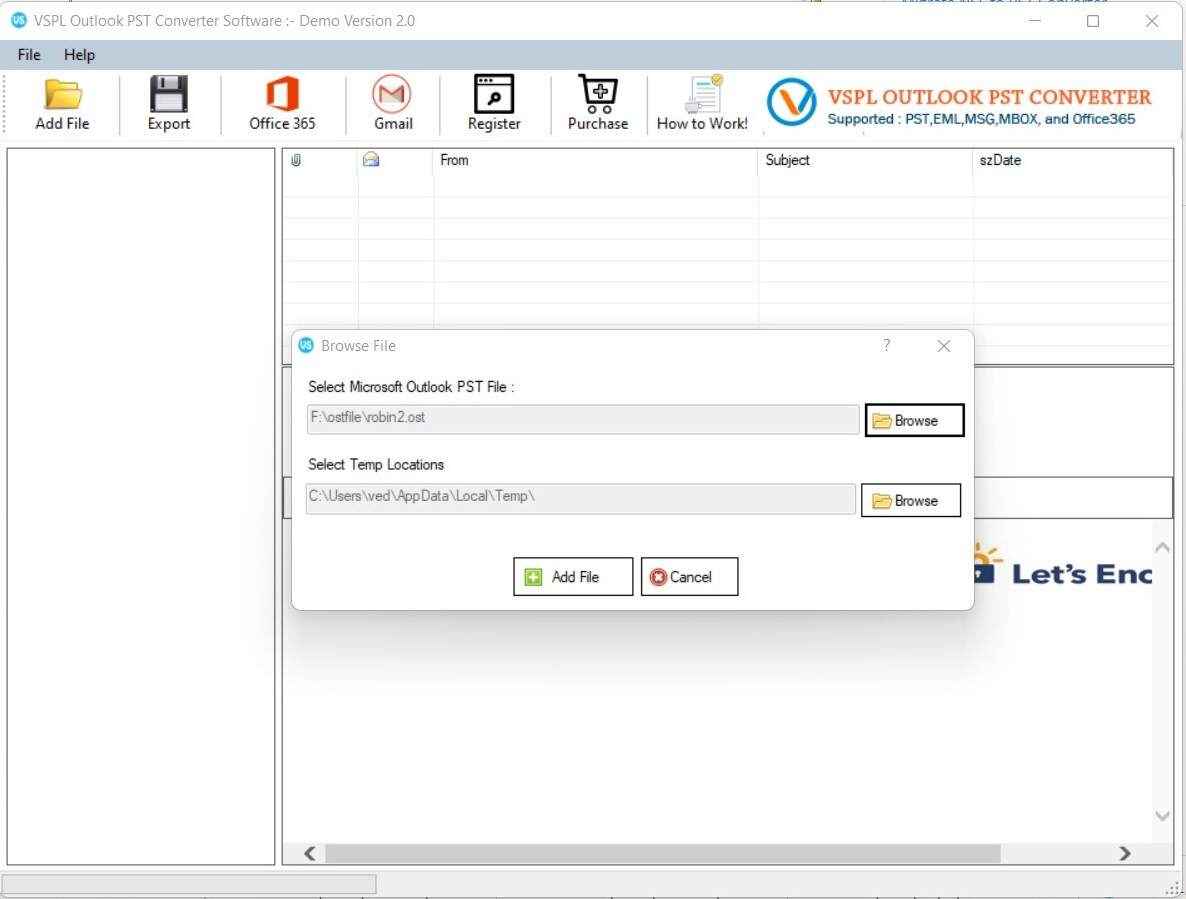Click the envelope column header icon
This screenshot has width=1186, height=899.
[x=371, y=160]
